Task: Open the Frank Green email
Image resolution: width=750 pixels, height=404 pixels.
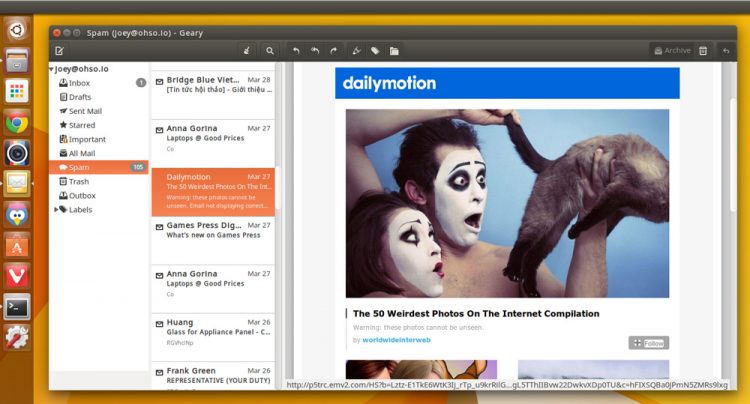Action: 213,376
